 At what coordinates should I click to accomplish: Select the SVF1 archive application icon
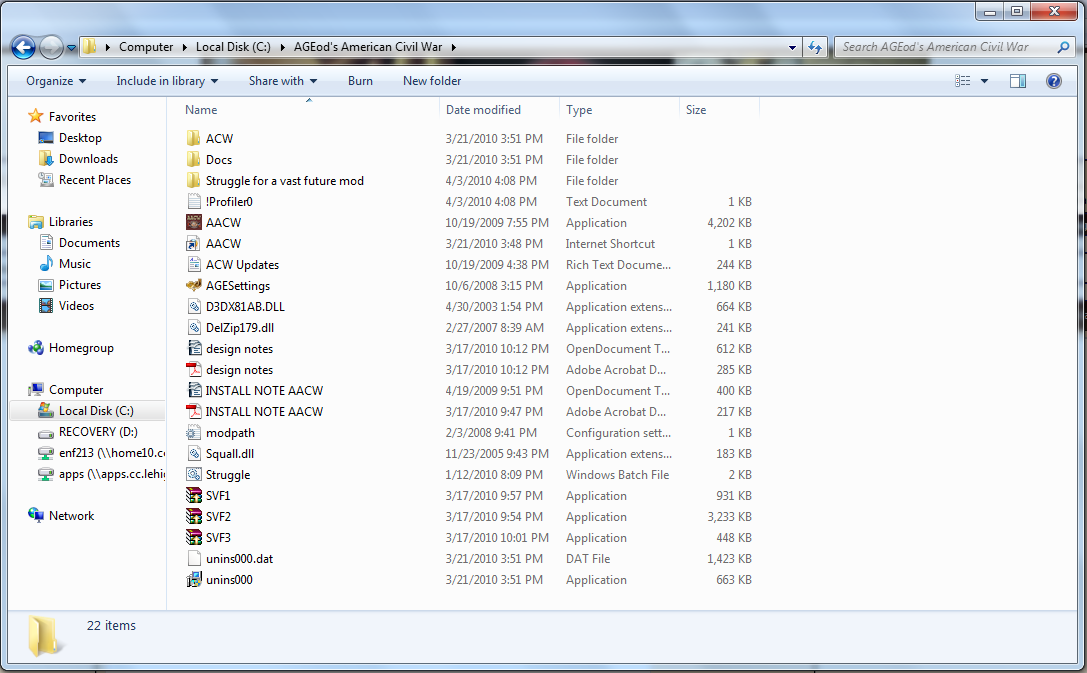click(x=194, y=496)
